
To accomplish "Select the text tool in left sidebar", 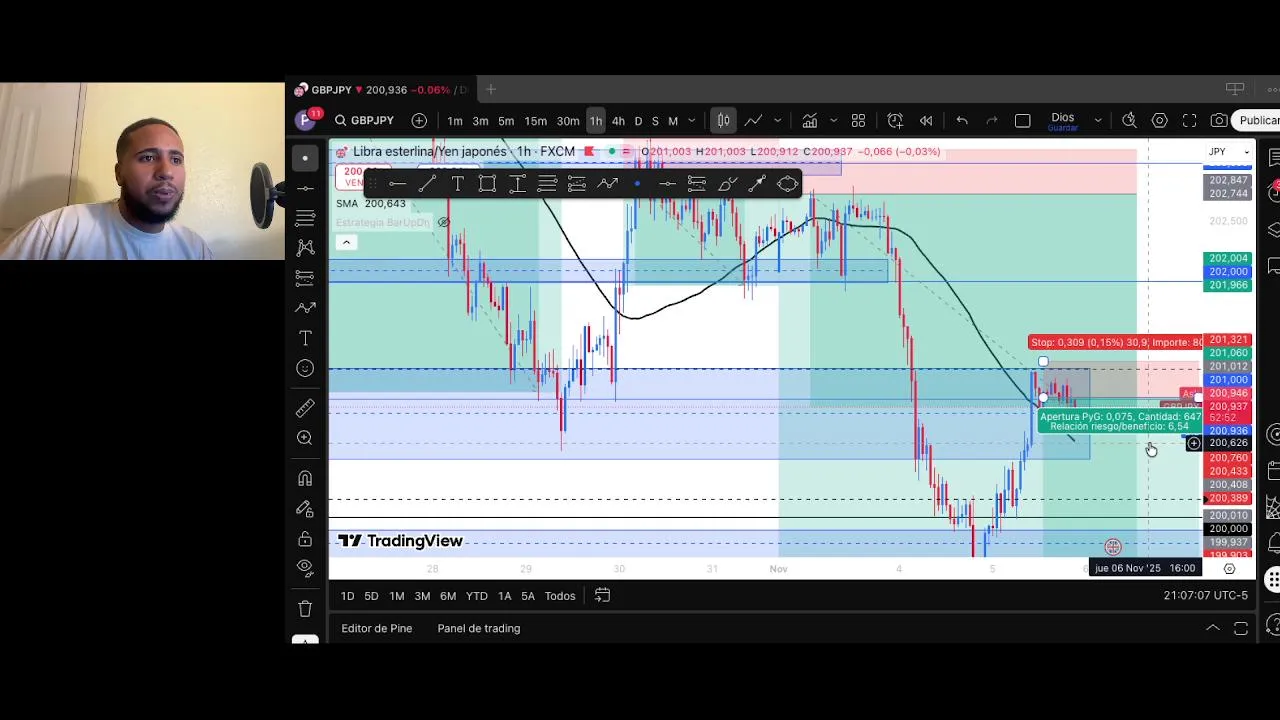I will point(305,338).
